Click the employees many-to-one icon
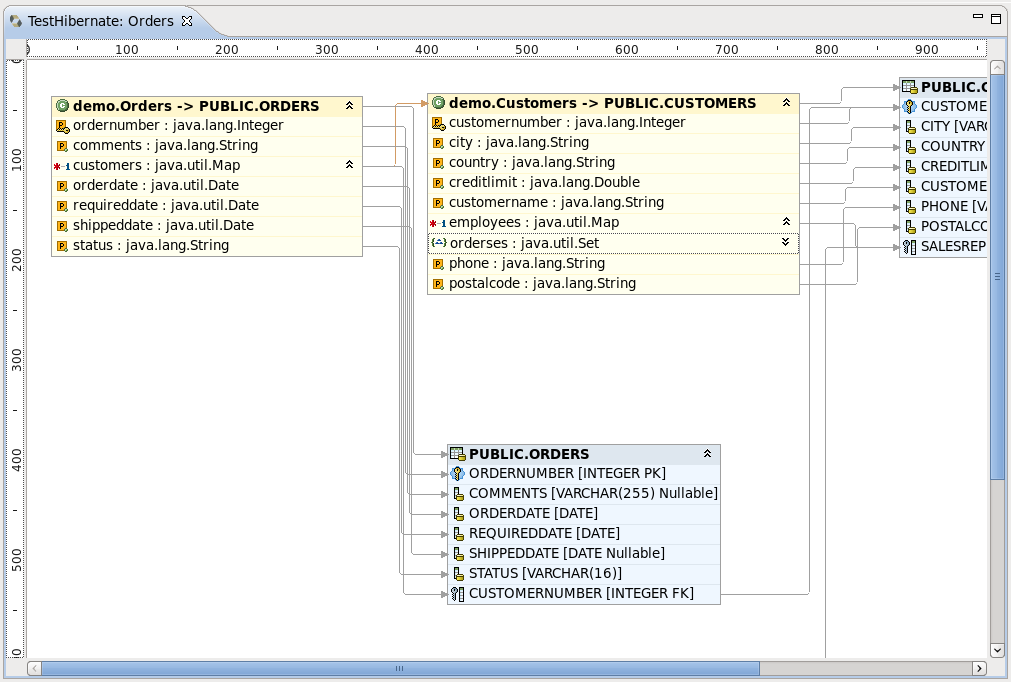 pyautogui.click(x=438, y=223)
